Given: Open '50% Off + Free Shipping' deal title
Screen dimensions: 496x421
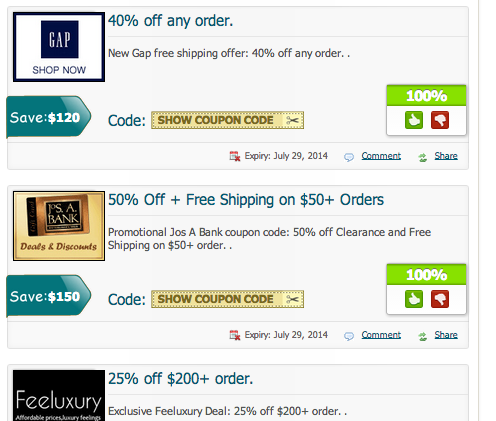Looking at the screenshot, I should pyautogui.click(x=246, y=200).
